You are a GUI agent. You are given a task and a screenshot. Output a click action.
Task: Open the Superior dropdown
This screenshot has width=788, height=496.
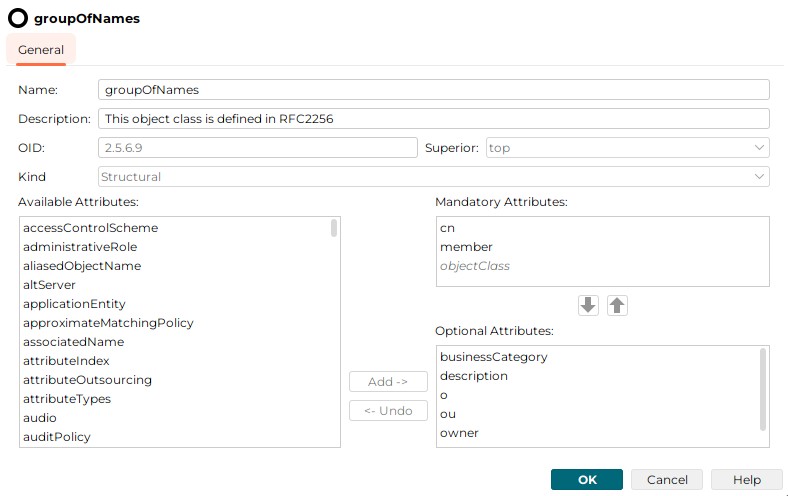[x=627, y=148]
